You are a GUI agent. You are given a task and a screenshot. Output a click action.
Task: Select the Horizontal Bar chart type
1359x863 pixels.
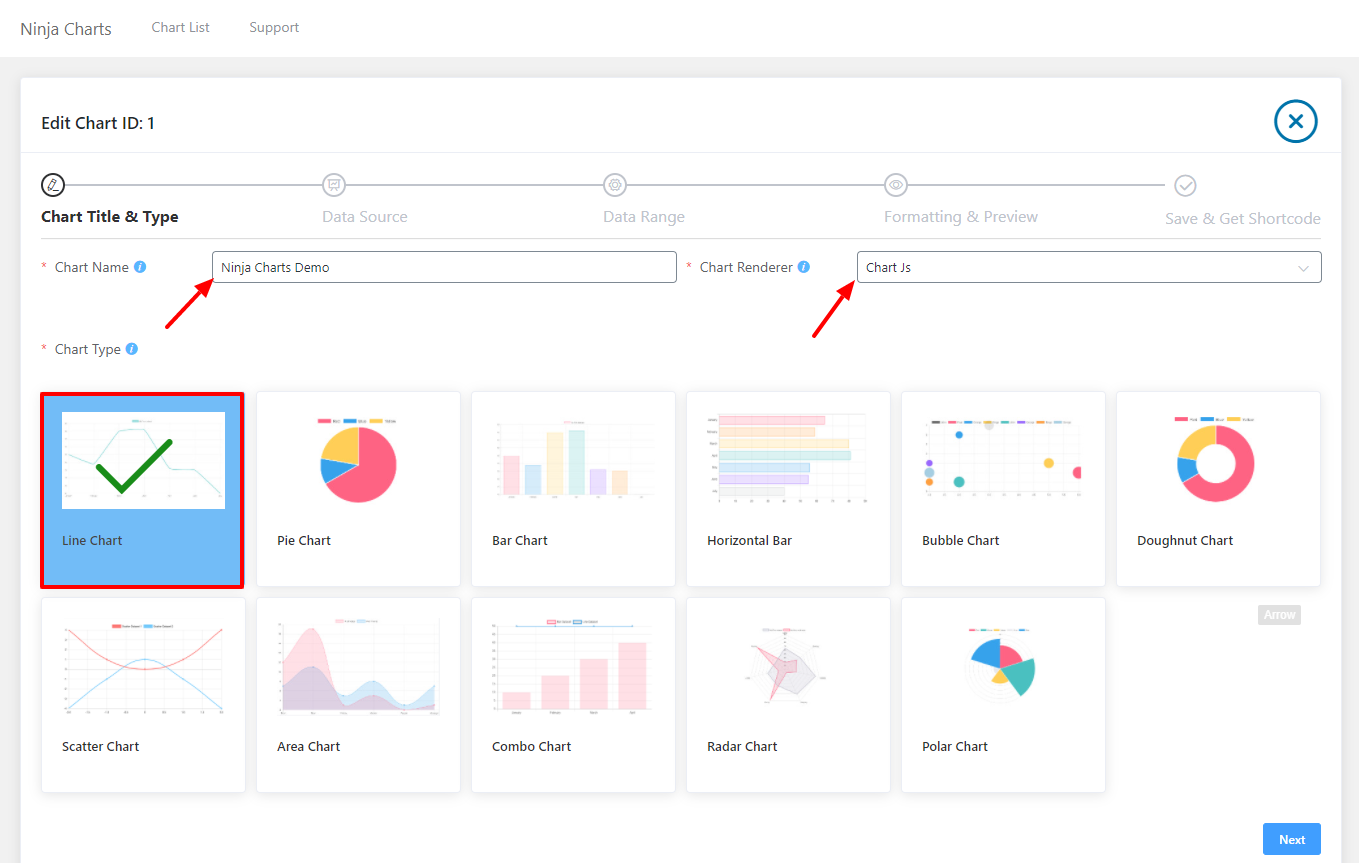coord(787,489)
